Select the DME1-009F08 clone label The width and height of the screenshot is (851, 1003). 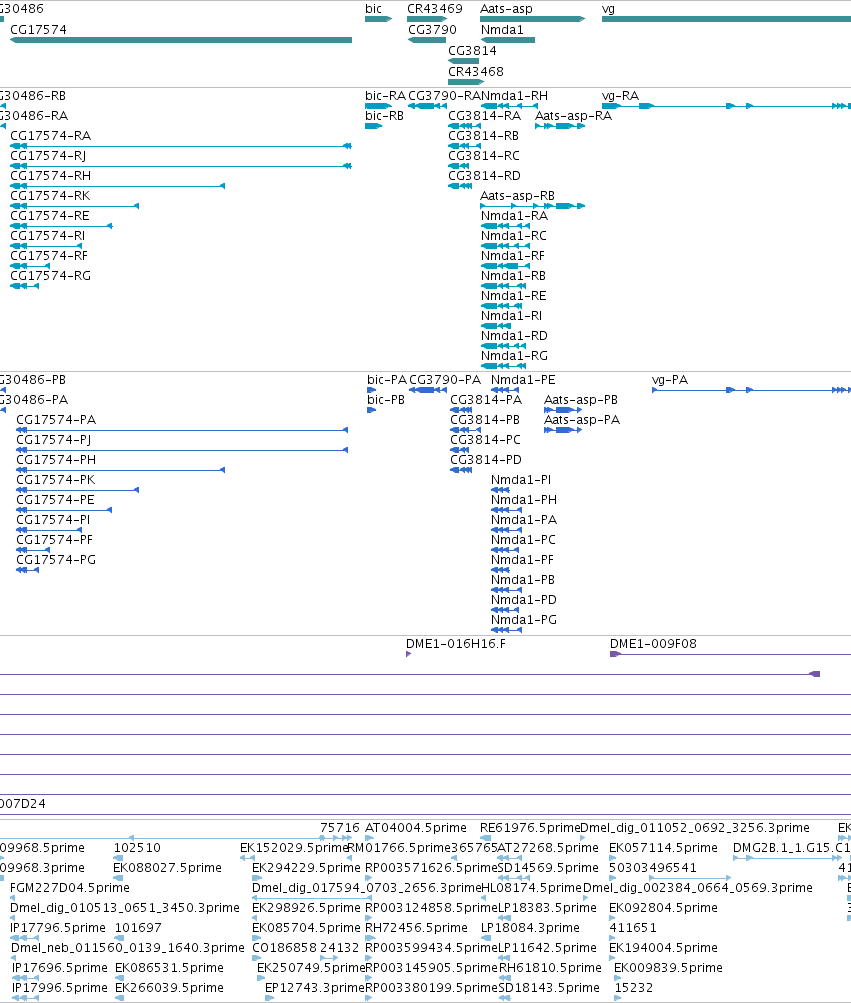[653, 644]
